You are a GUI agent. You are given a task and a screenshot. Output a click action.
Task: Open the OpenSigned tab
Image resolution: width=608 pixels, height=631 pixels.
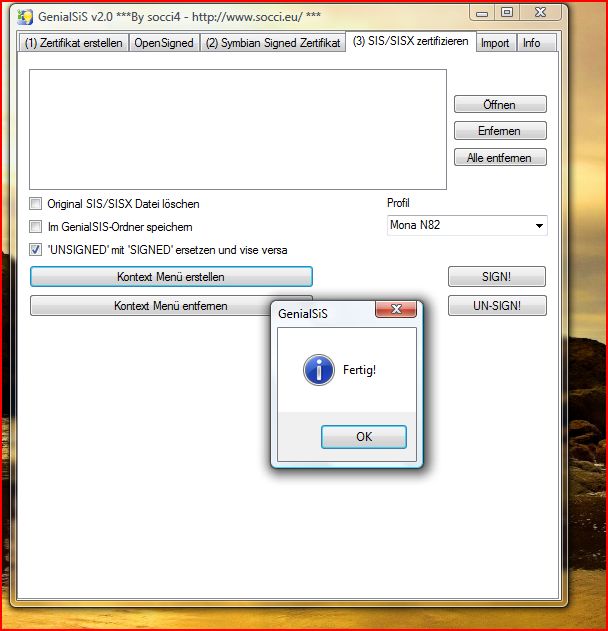[x=164, y=43]
